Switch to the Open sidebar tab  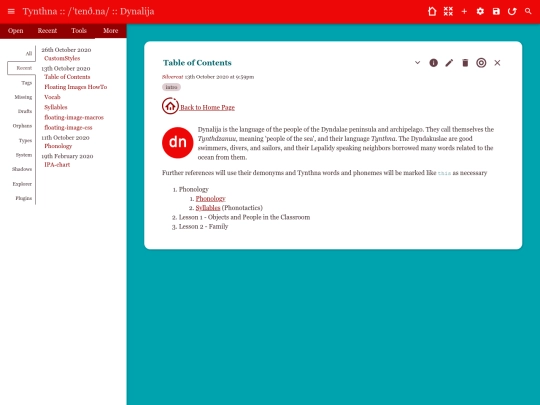(15, 31)
